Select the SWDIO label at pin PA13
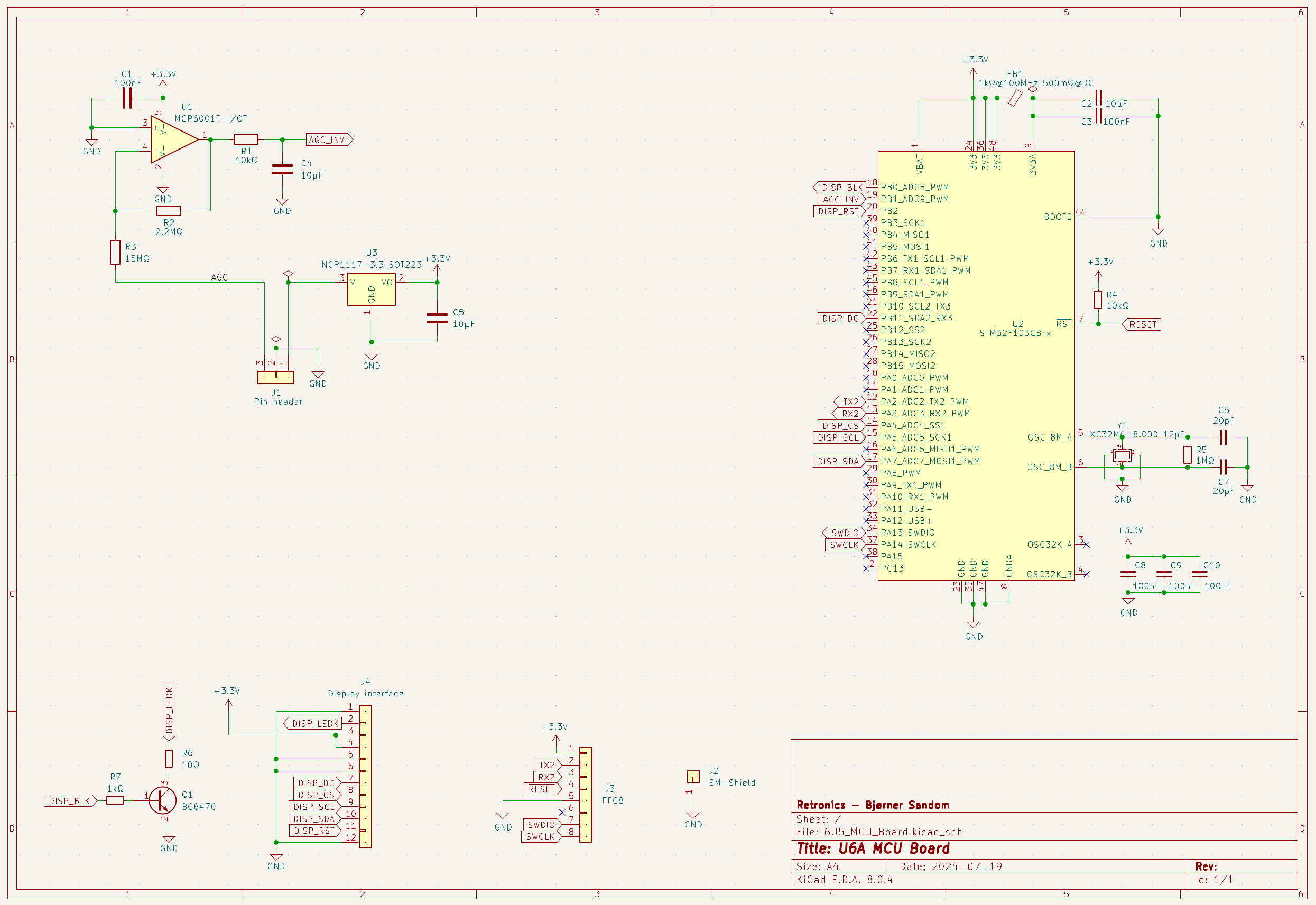This screenshot has width=1316, height=905. 844,533
